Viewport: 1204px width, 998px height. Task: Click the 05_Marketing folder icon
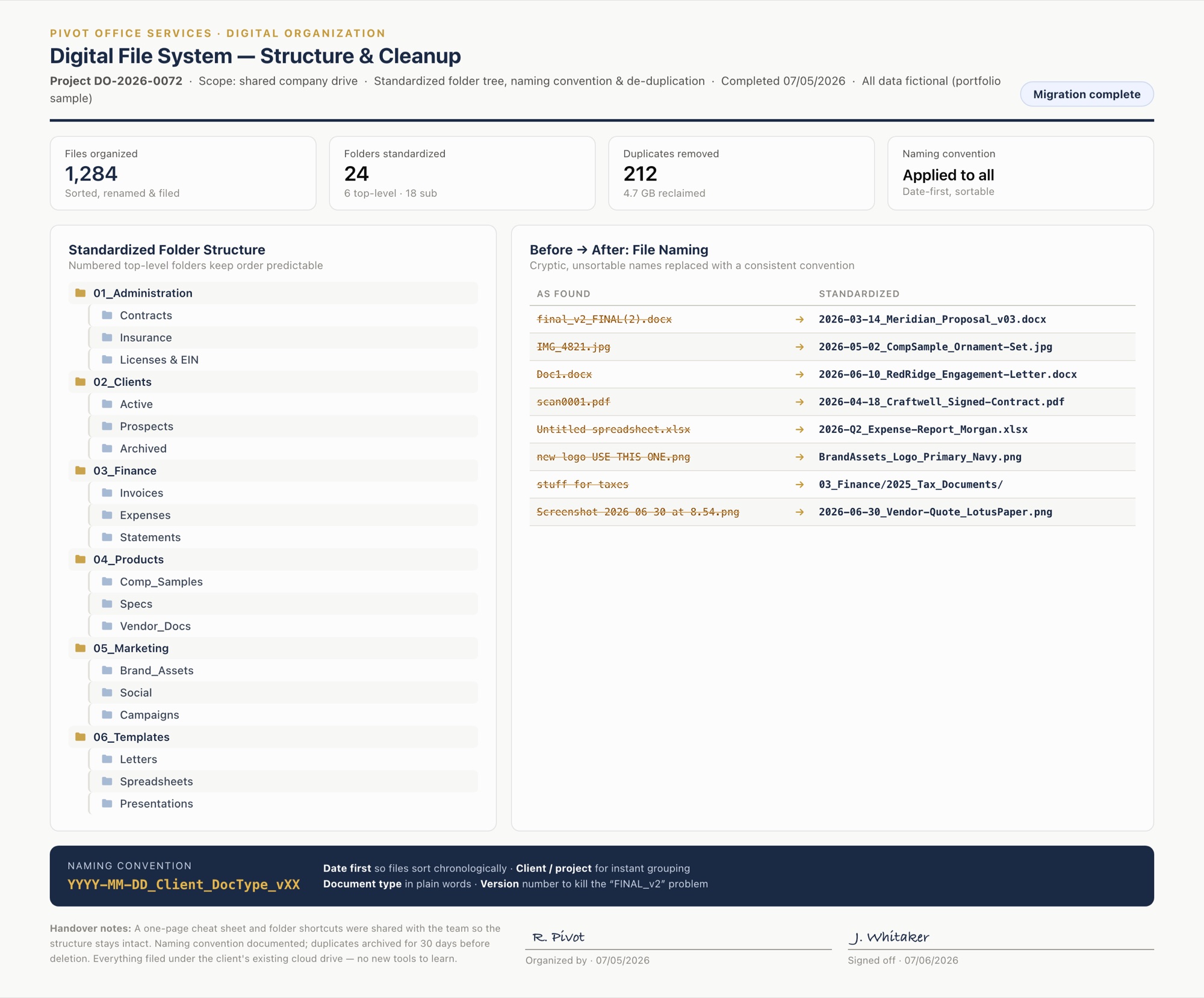80,648
